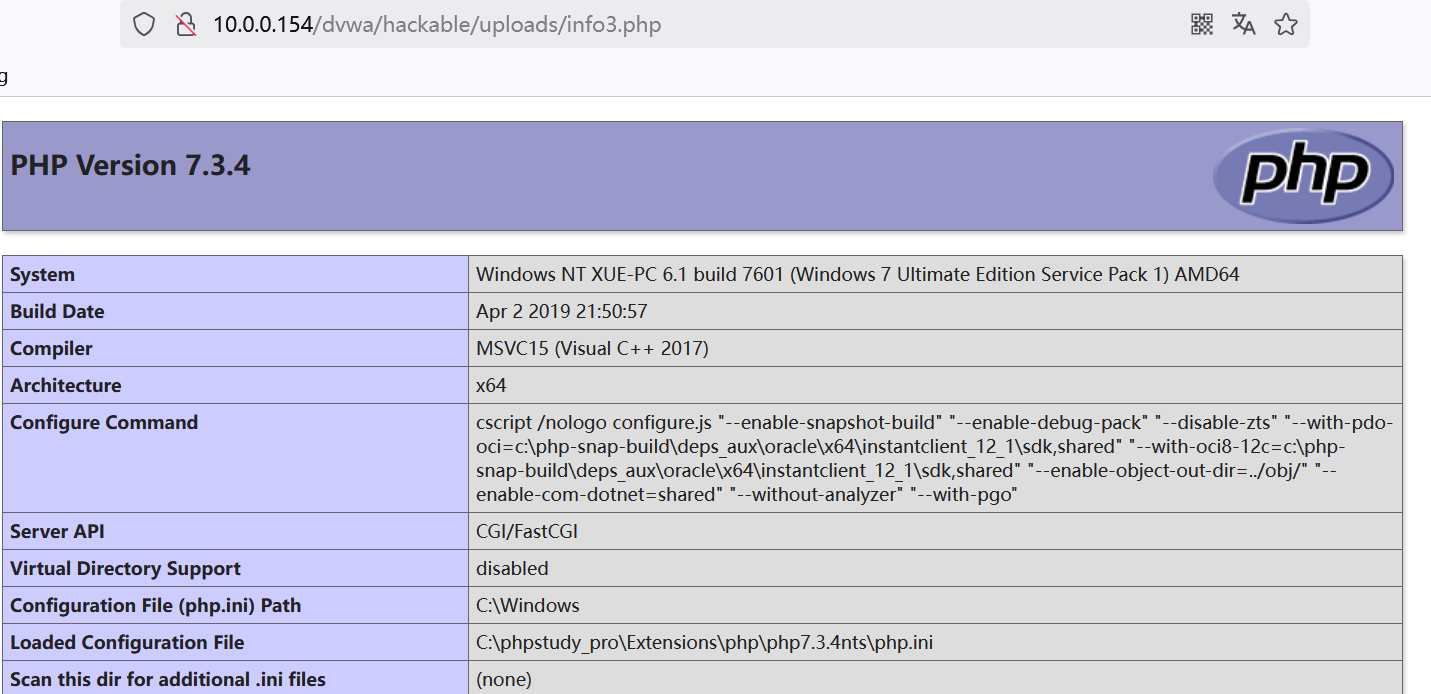1431x694 pixels.
Task: Click the disabled value cell
Action: tap(935, 568)
